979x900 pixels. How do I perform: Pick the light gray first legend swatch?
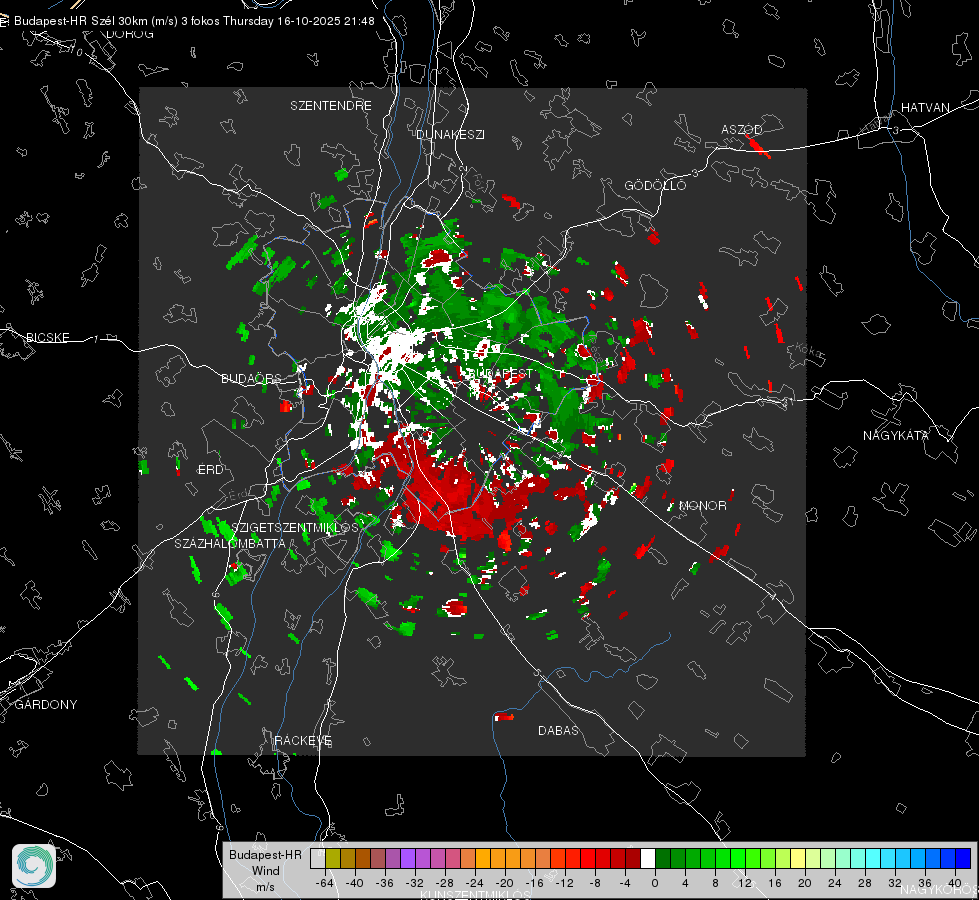coord(318,859)
